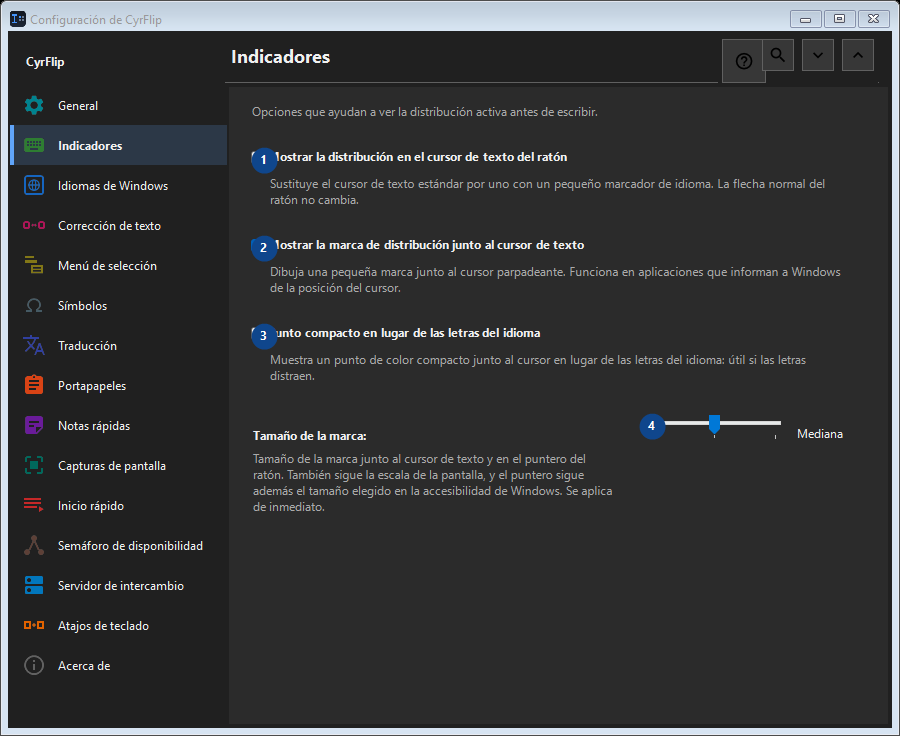Click the Traducción translate icon
This screenshot has height=736, width=900.
[x=34, y=346]
